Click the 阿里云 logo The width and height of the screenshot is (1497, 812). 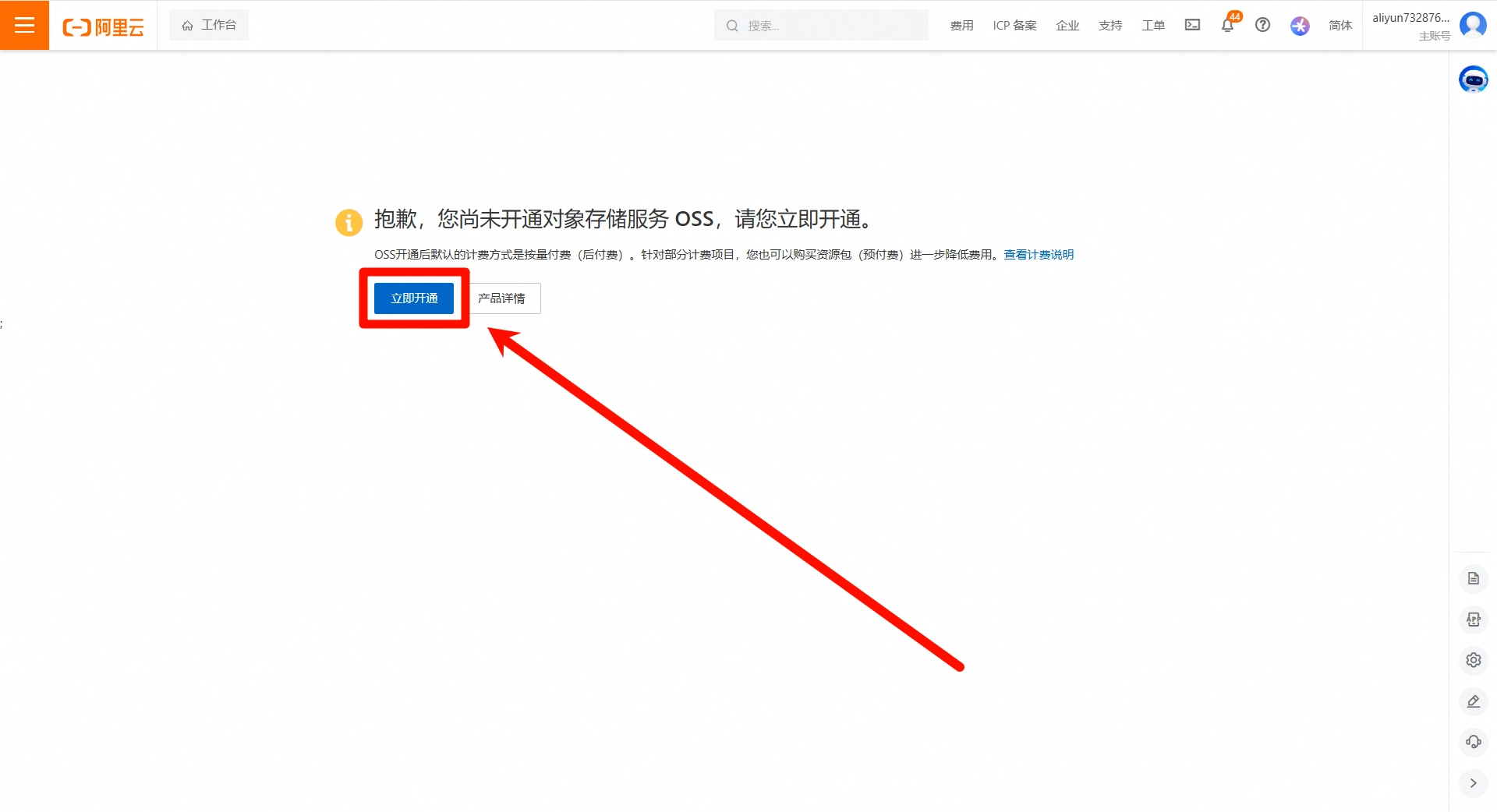click(x=104, y=27)
